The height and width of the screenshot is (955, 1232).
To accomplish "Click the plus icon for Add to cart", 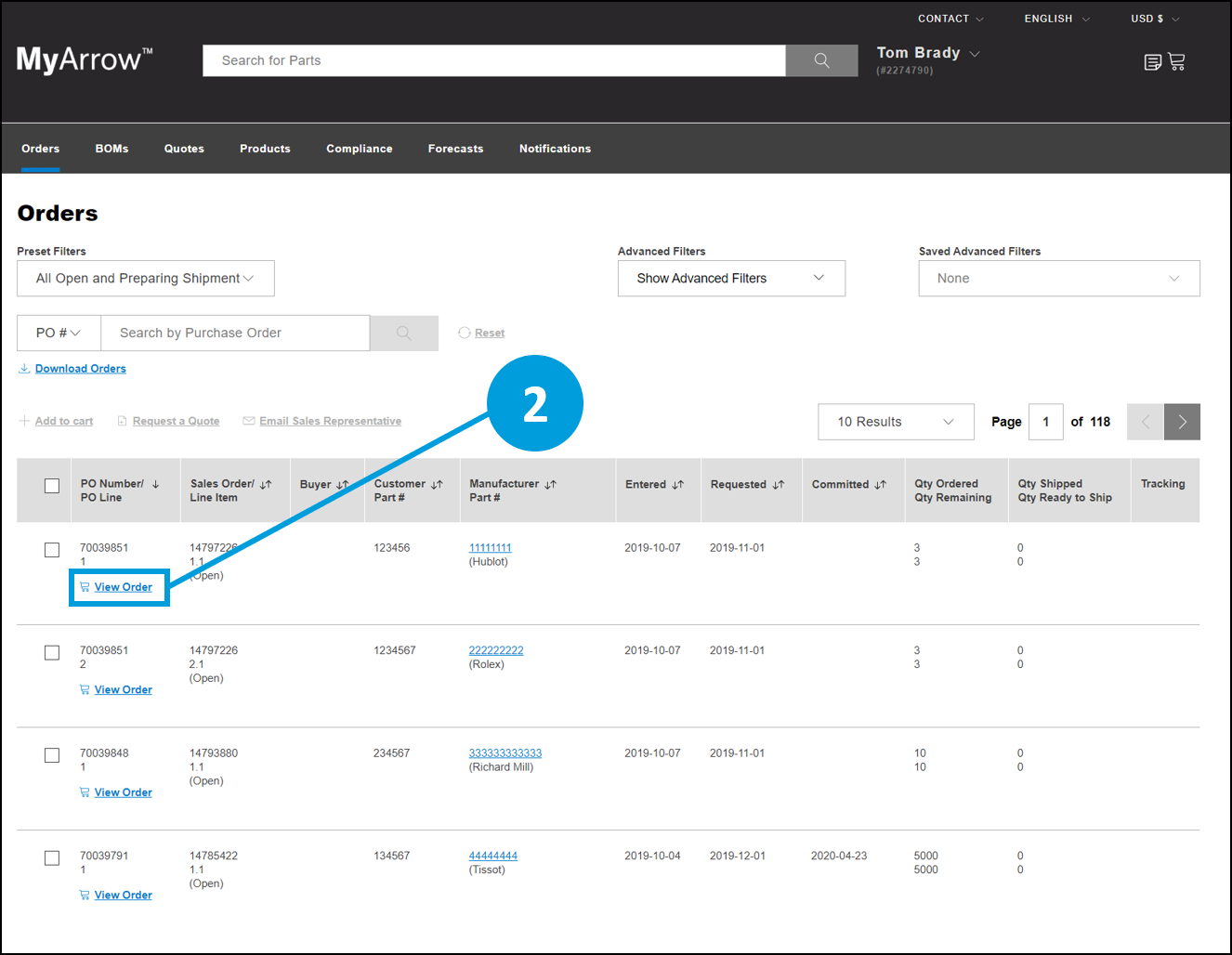I will point(23,420).
